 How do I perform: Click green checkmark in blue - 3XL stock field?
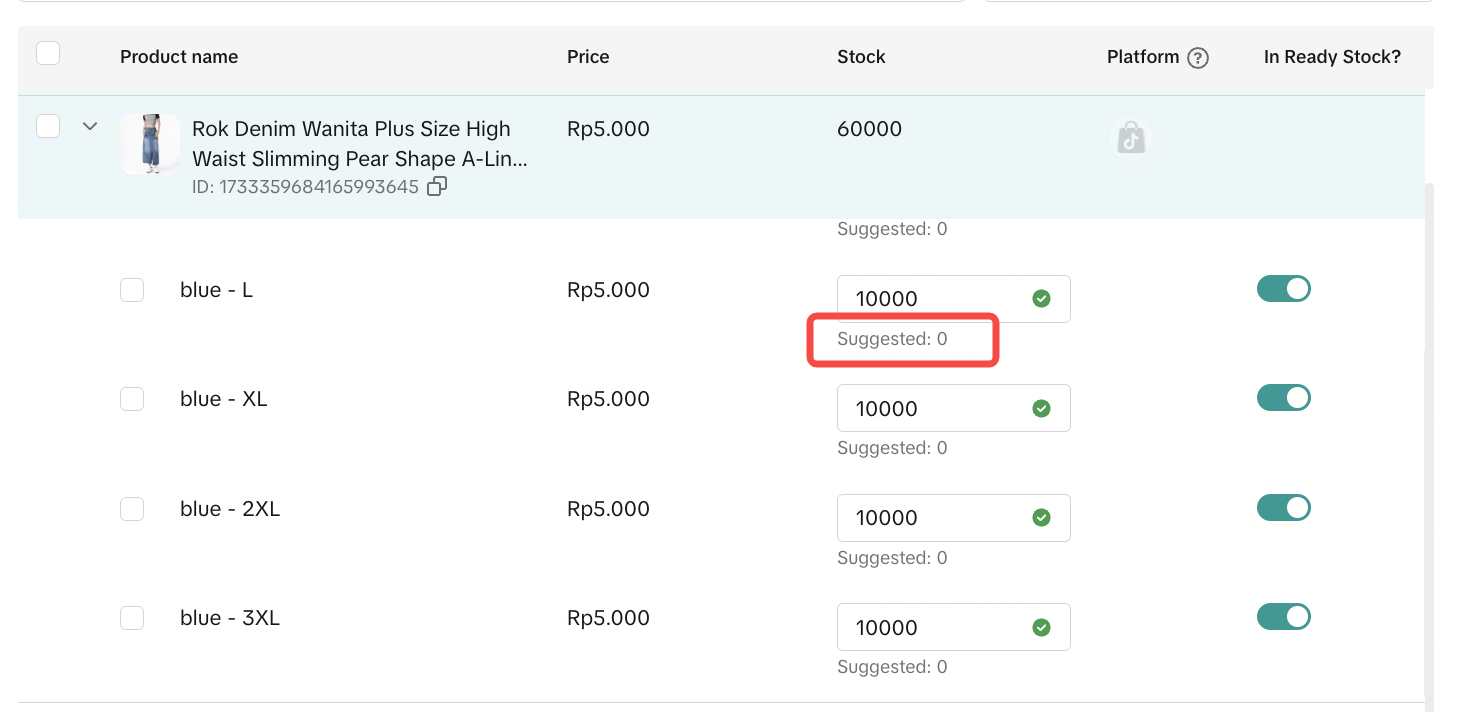(1041, 627)
